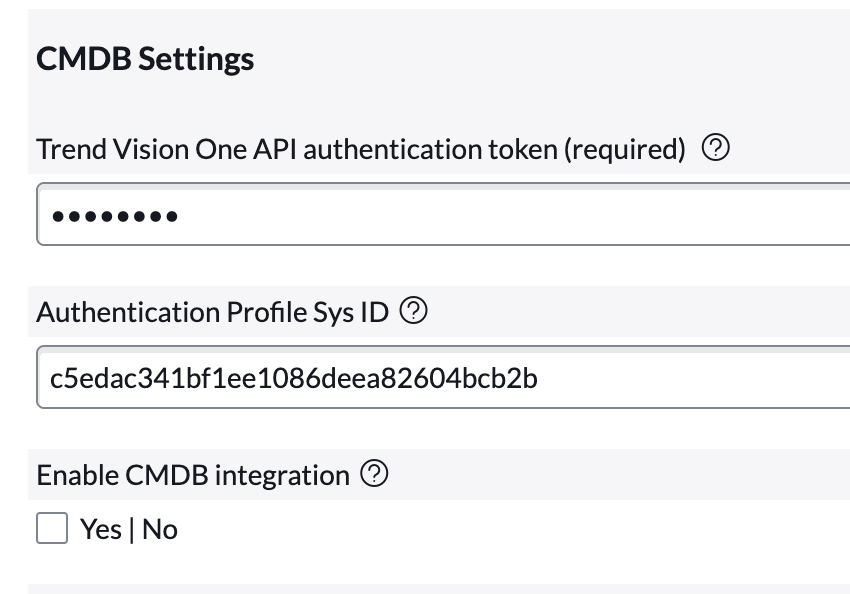
Task: Tap the help bubble on the integration setting
Action: pyautogui.click(x=375, y=474)
